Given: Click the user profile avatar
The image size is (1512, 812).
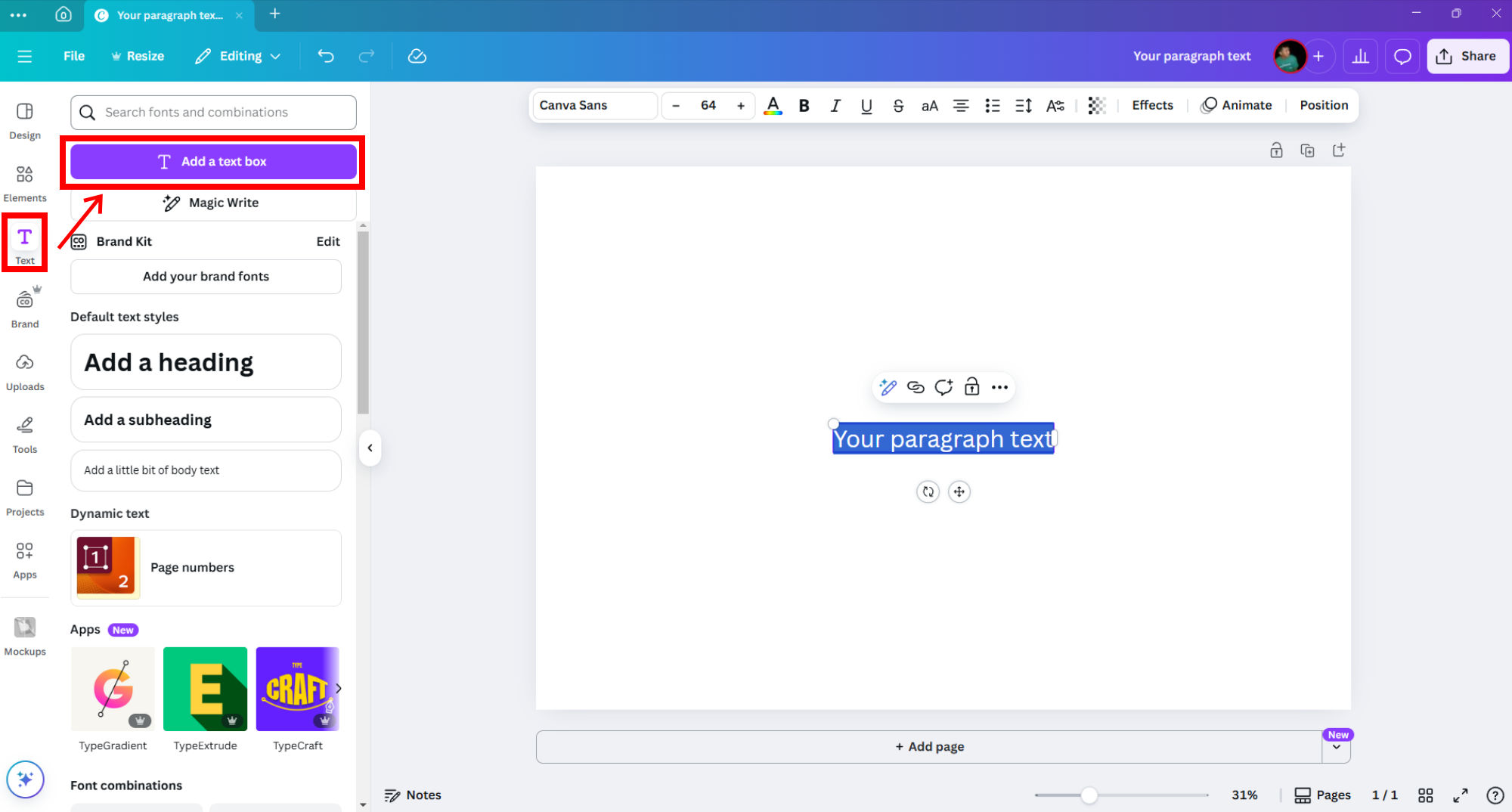Looking at the screenshot, I should pyautogui.click(x=1290, y=56).
